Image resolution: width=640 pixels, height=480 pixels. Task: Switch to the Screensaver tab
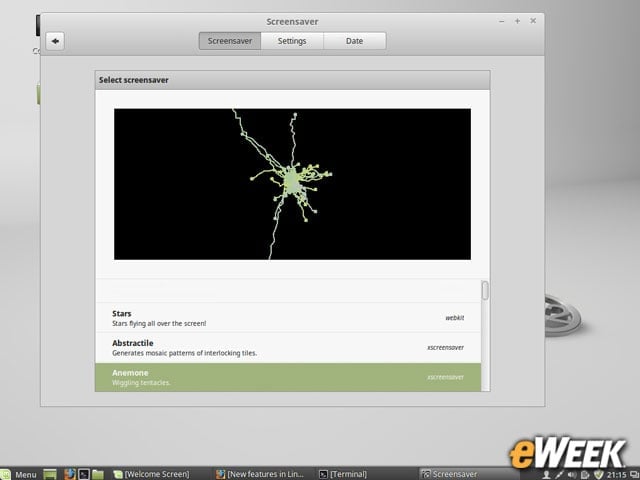tap(230, 41)
